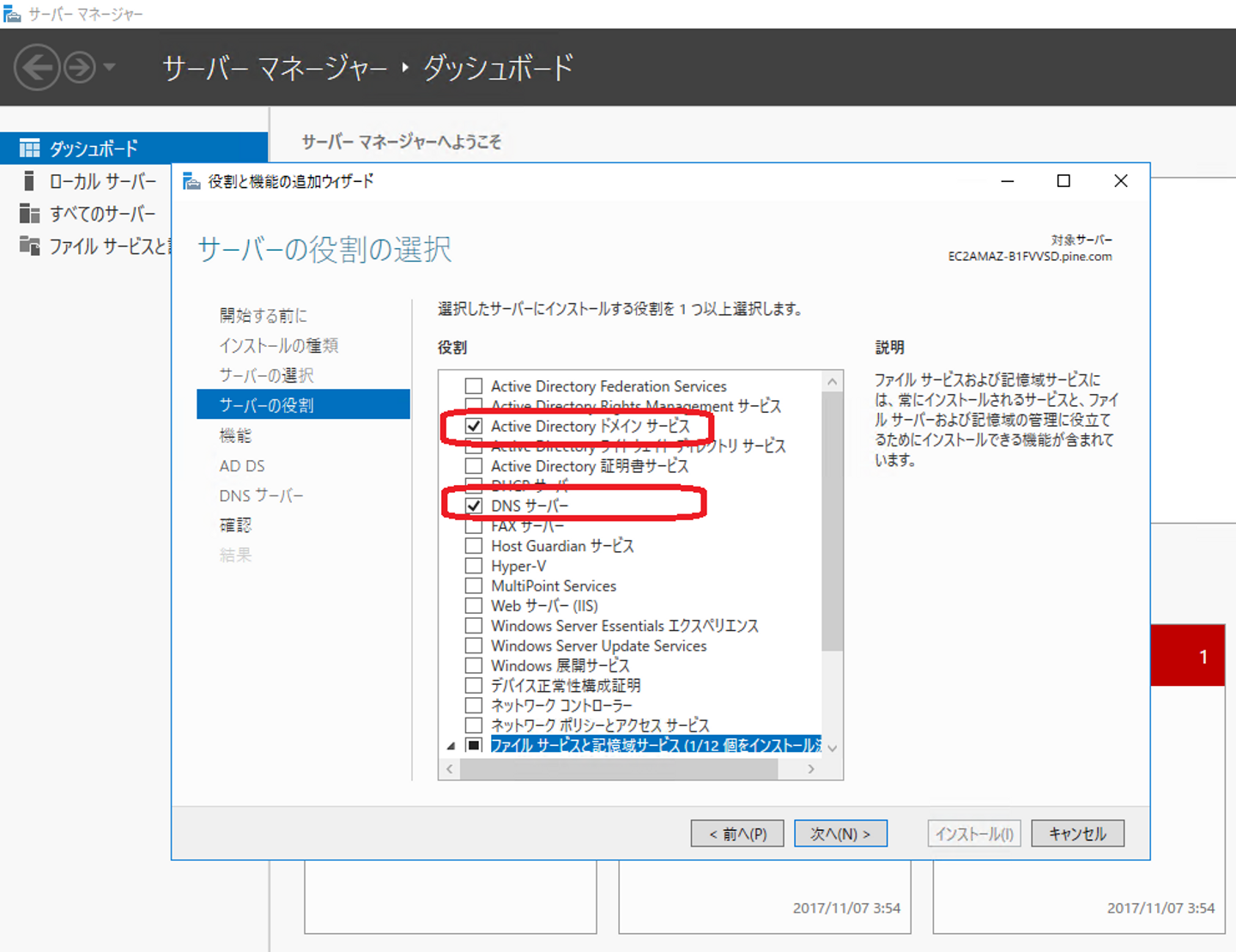Open navigation history dropdown arrow

[x=109, y=67]
